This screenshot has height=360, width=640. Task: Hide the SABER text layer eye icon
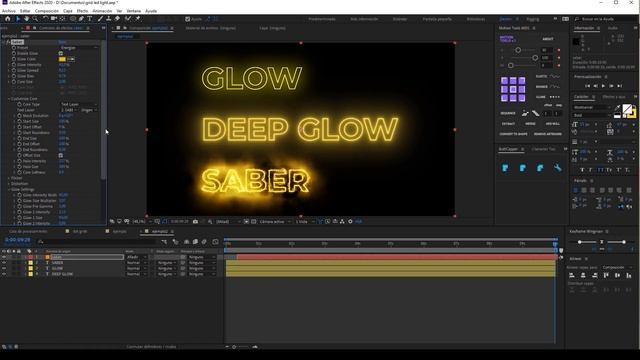pyautogui.click(x=4, y=263)
